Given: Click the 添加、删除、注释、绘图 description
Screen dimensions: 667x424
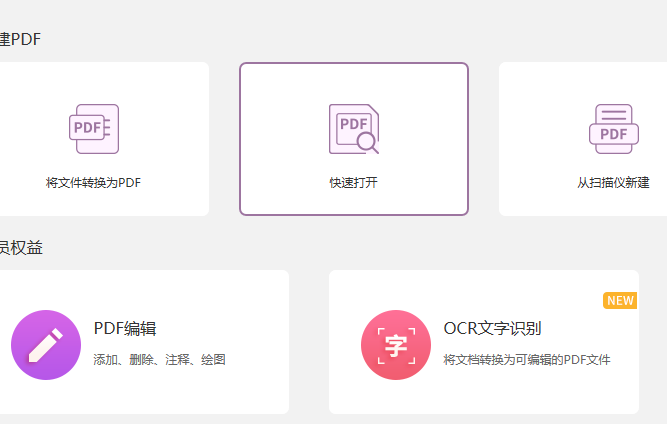Looking at the screenshot, I should coord(160,360).
